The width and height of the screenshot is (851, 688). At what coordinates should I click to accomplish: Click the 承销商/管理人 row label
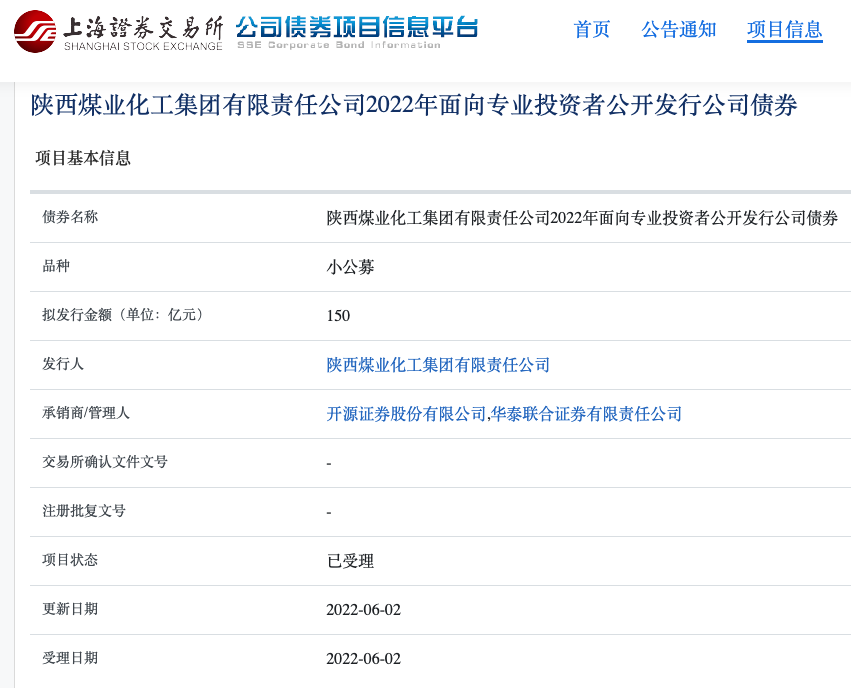pyautogui.click(x=86, y=413)
